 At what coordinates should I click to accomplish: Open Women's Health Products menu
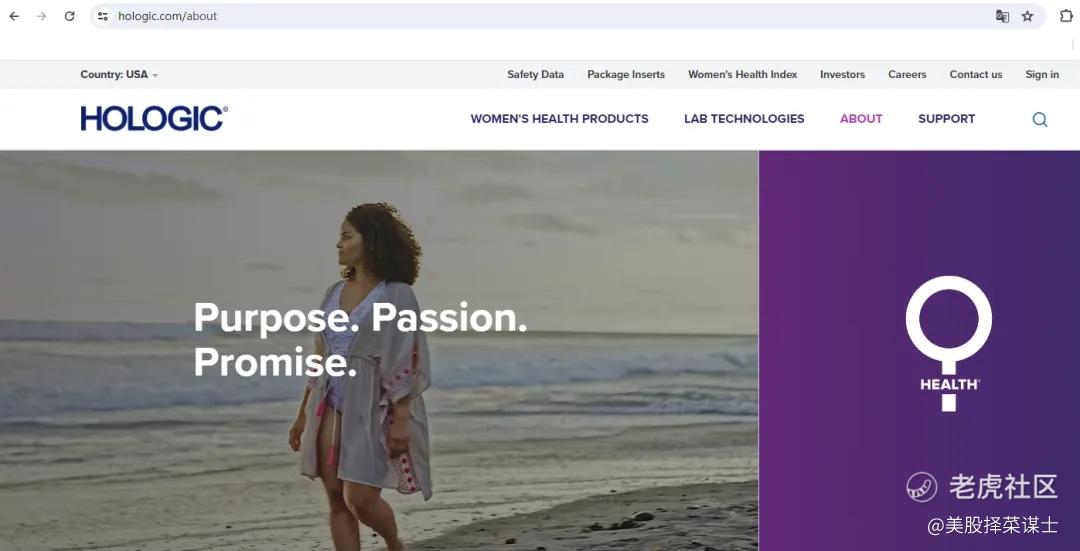(559, 118)
